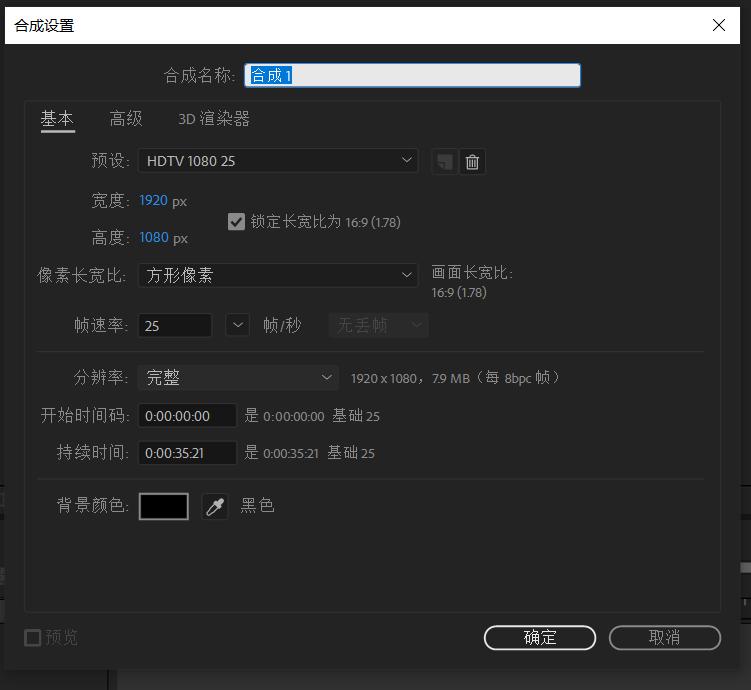Viewport: 751px width, 690px height.
Task: Click the 是 0:00:00:00 基础 25 text
Action: [x=312, y=416]
